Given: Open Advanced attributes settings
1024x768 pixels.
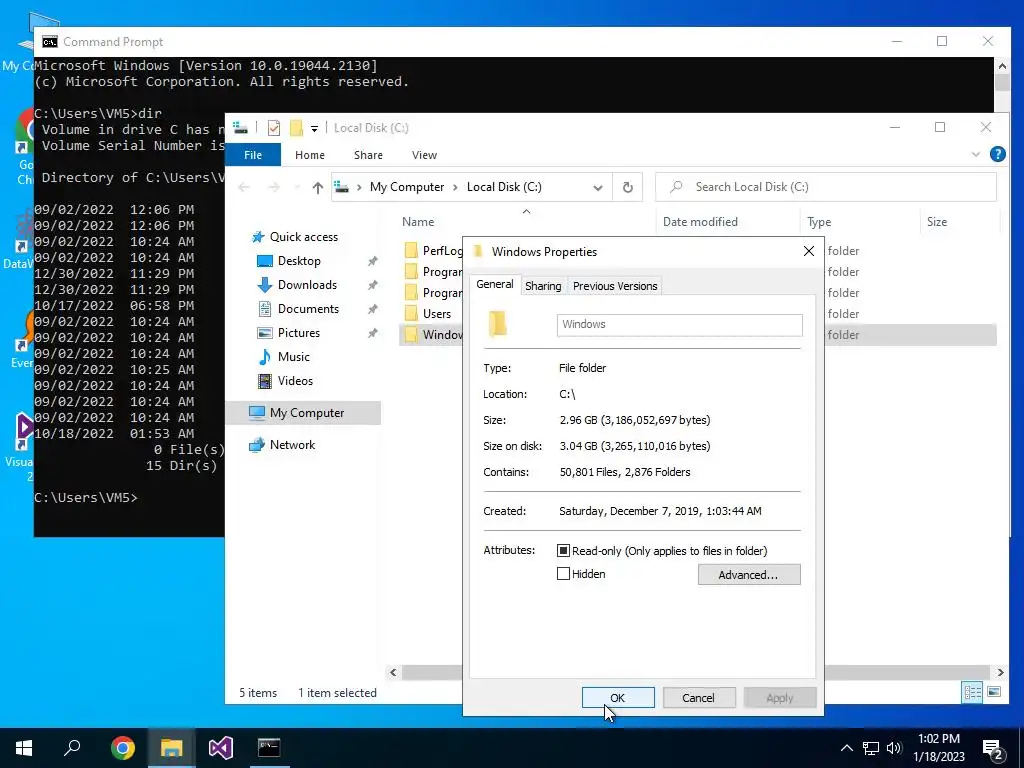Looking at the screenshot, I should [x=749, y=575].
